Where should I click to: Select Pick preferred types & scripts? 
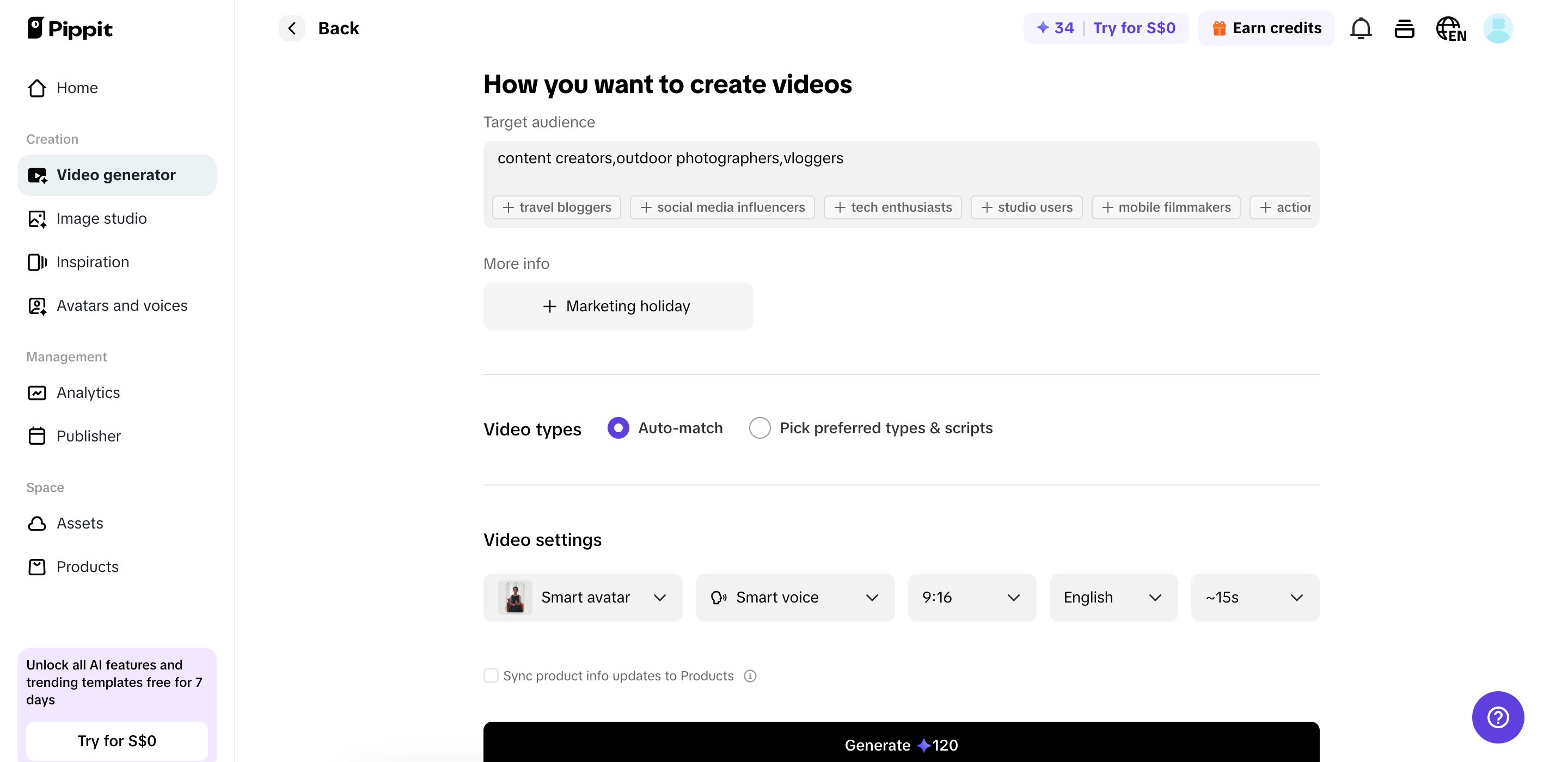871,428
